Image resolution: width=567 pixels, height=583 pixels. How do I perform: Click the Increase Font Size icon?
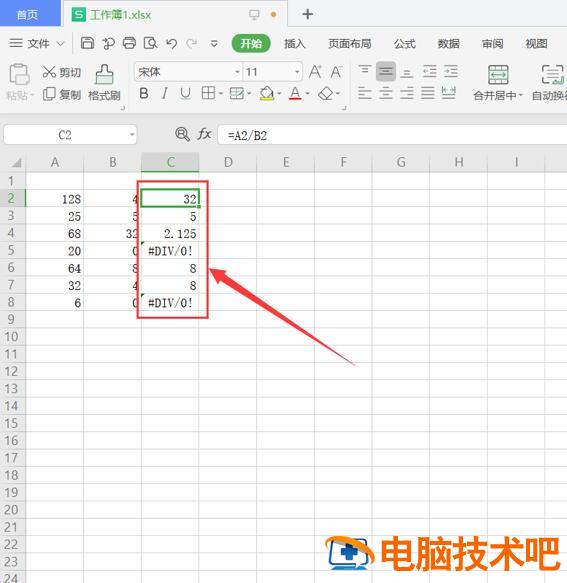click(x=315, y=71)
